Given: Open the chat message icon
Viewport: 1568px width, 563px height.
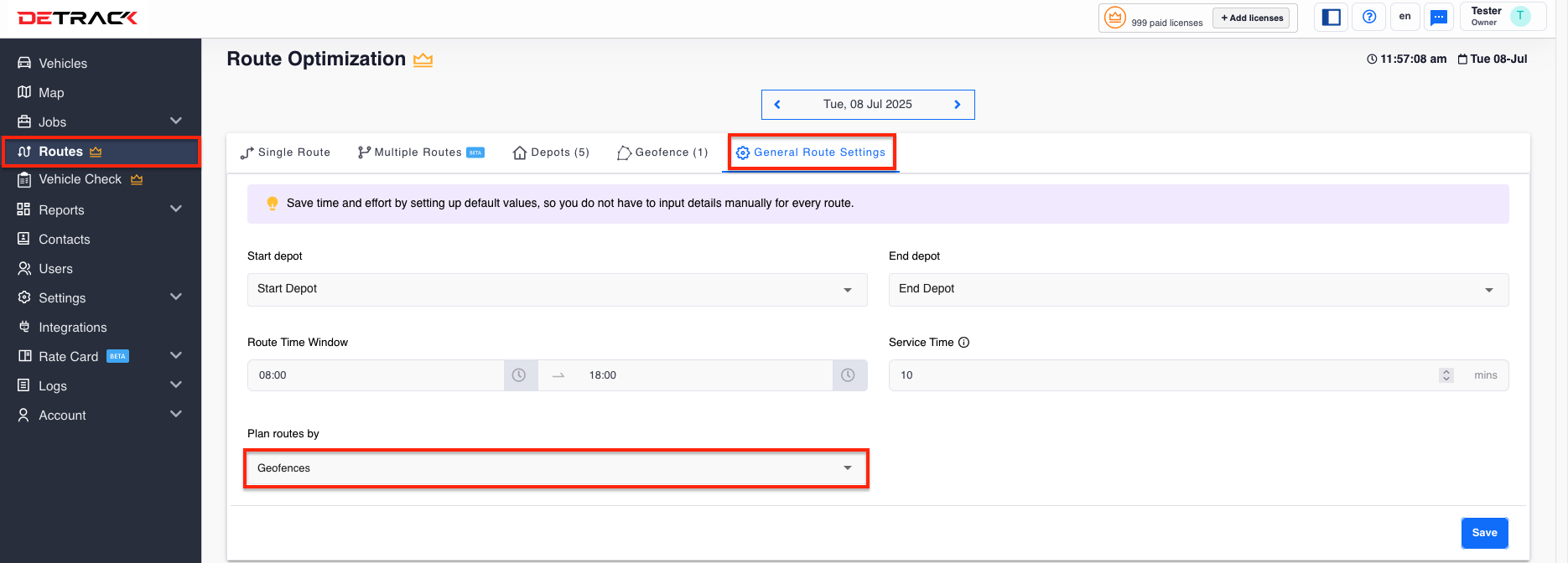Looking at the screenshot, I should tap(1439, 17).
